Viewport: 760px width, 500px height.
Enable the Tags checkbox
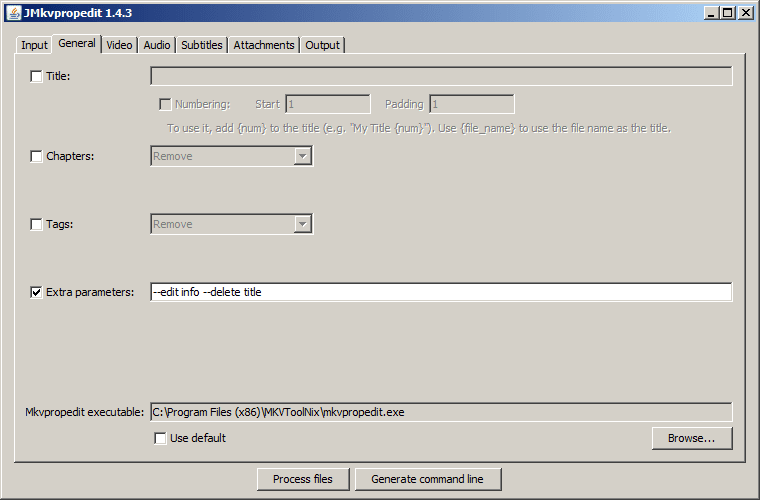coord(36,224)
